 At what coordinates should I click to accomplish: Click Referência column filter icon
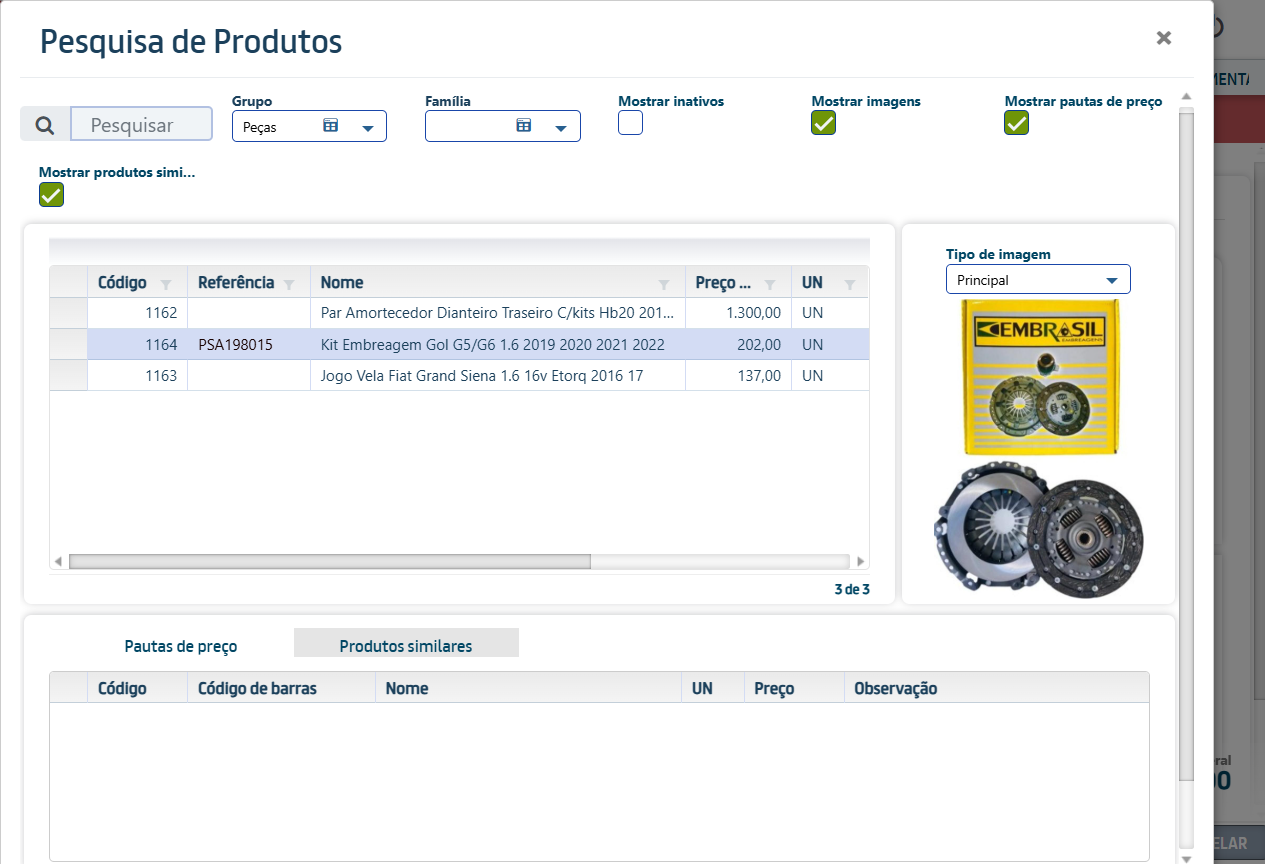click(x=289, y=284)
